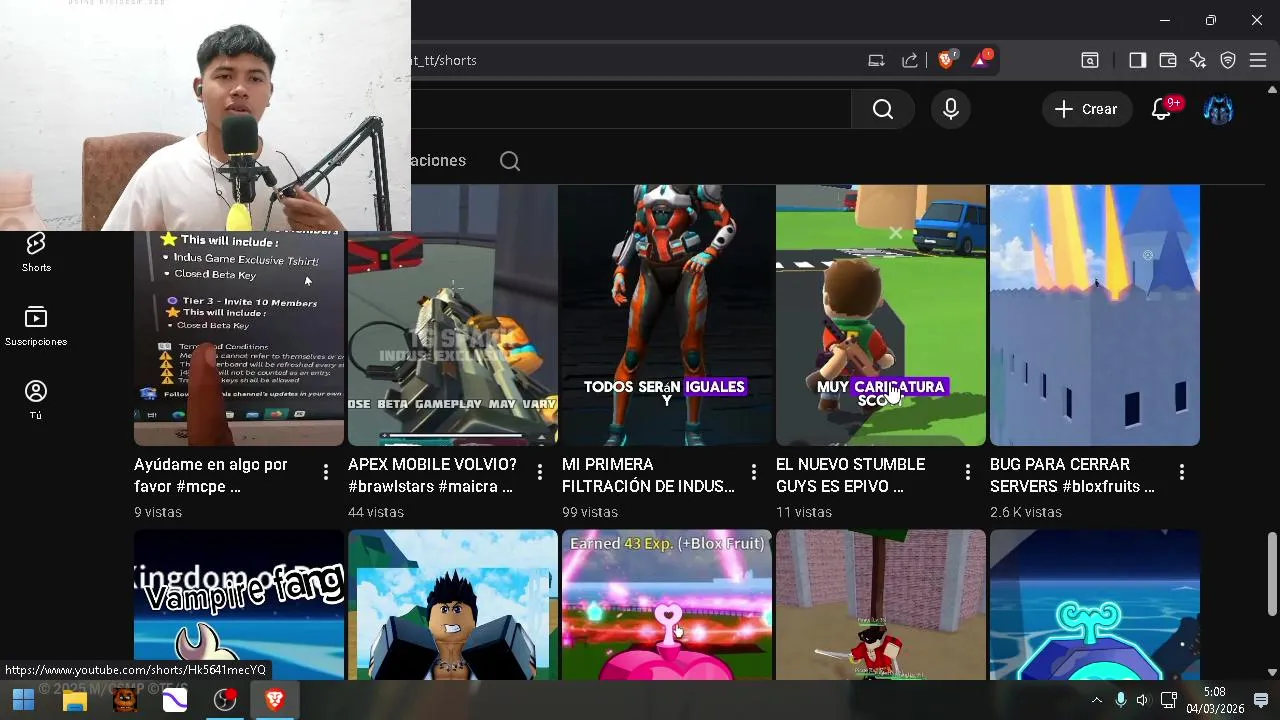Open Windows notification center icon
Screen dimensions: 1280x720
coord(1261,700)
